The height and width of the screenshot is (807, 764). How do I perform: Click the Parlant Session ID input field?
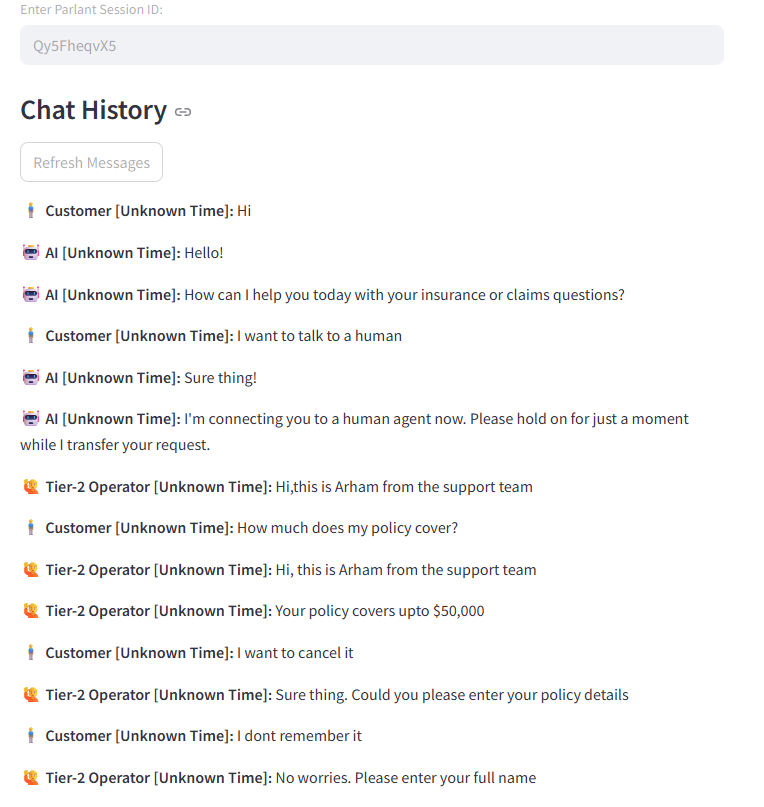click(371, 45)
